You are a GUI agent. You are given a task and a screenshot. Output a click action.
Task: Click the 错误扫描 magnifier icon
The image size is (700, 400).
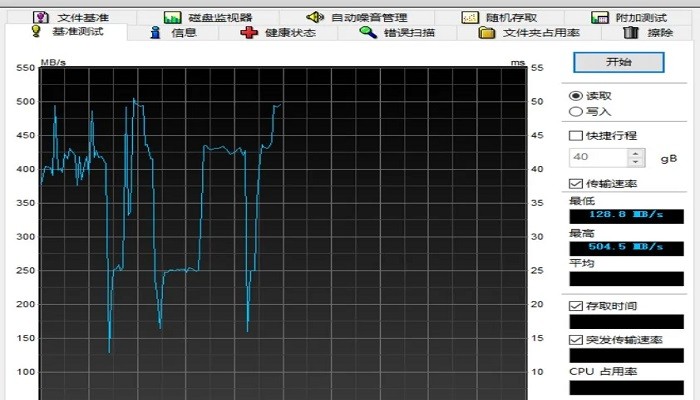click(367, 33)
